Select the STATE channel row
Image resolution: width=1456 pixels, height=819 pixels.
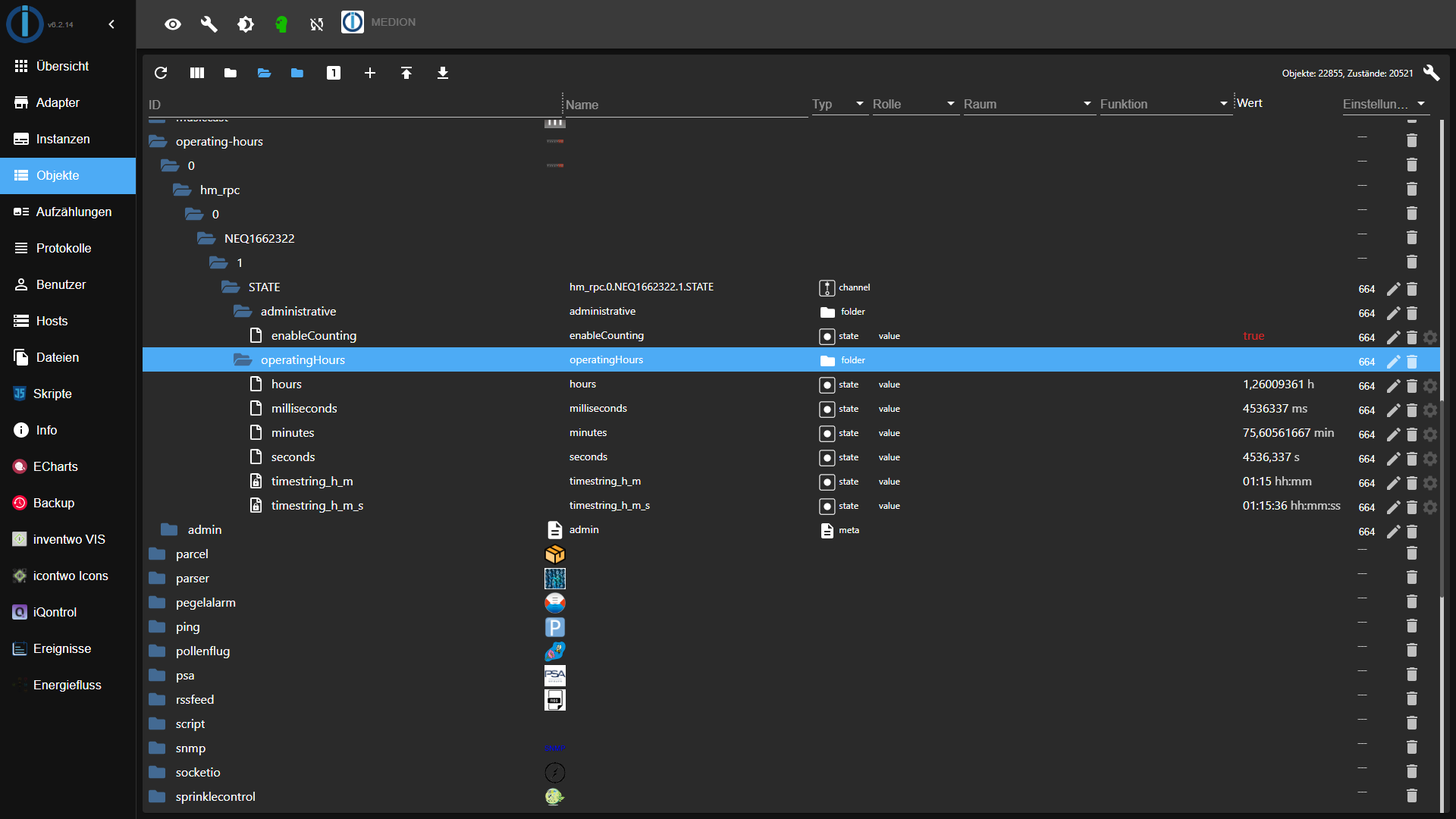coord(792,287)
